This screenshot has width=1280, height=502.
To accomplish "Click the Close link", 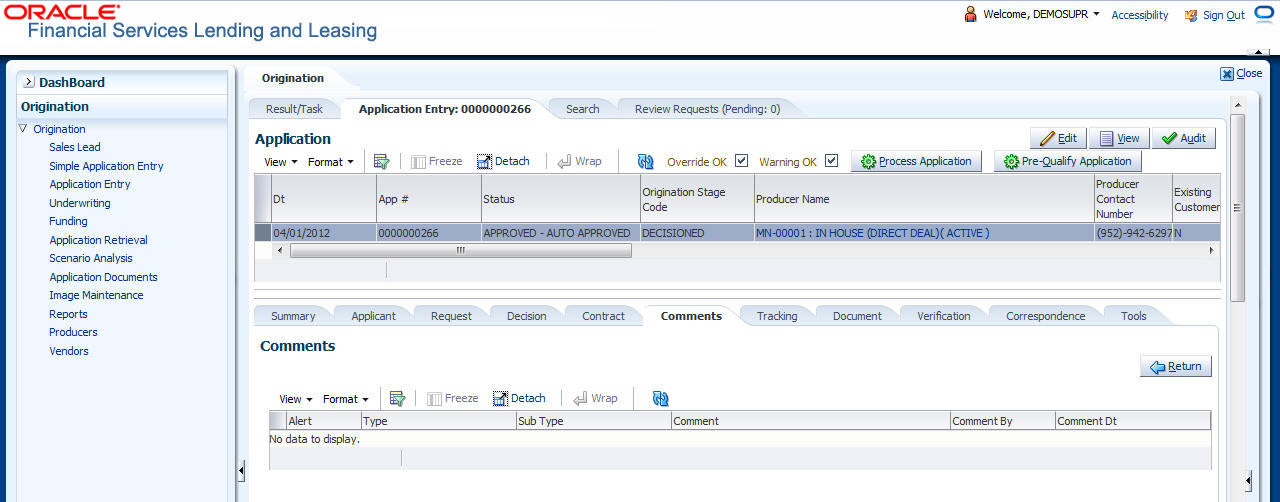I will (1249, 73).
